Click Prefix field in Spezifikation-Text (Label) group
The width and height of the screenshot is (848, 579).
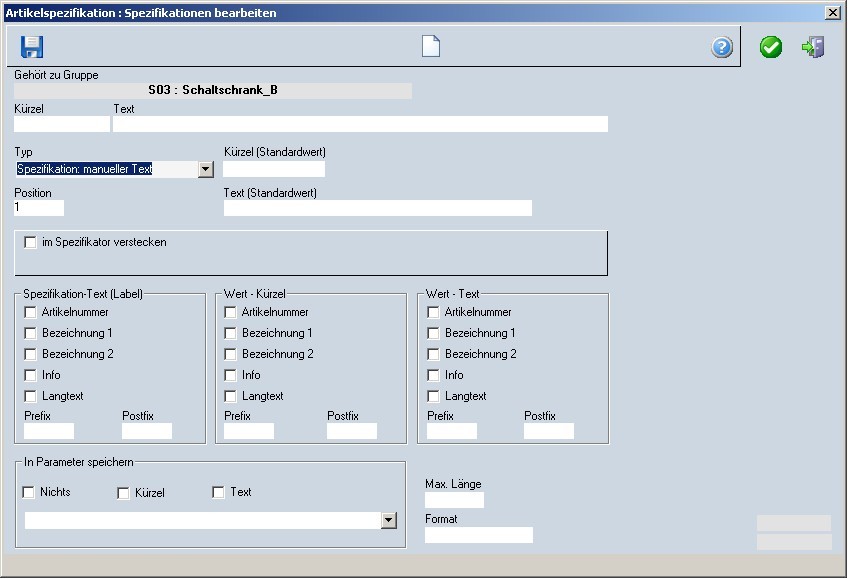point(49,431)
